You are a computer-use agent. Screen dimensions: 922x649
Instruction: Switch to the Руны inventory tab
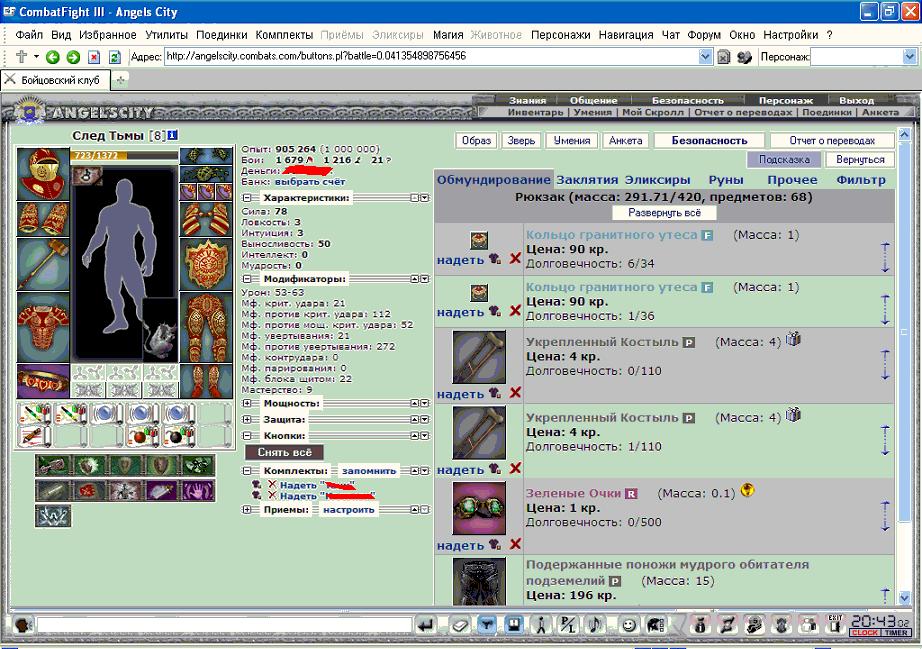click(x=726, y=180)
